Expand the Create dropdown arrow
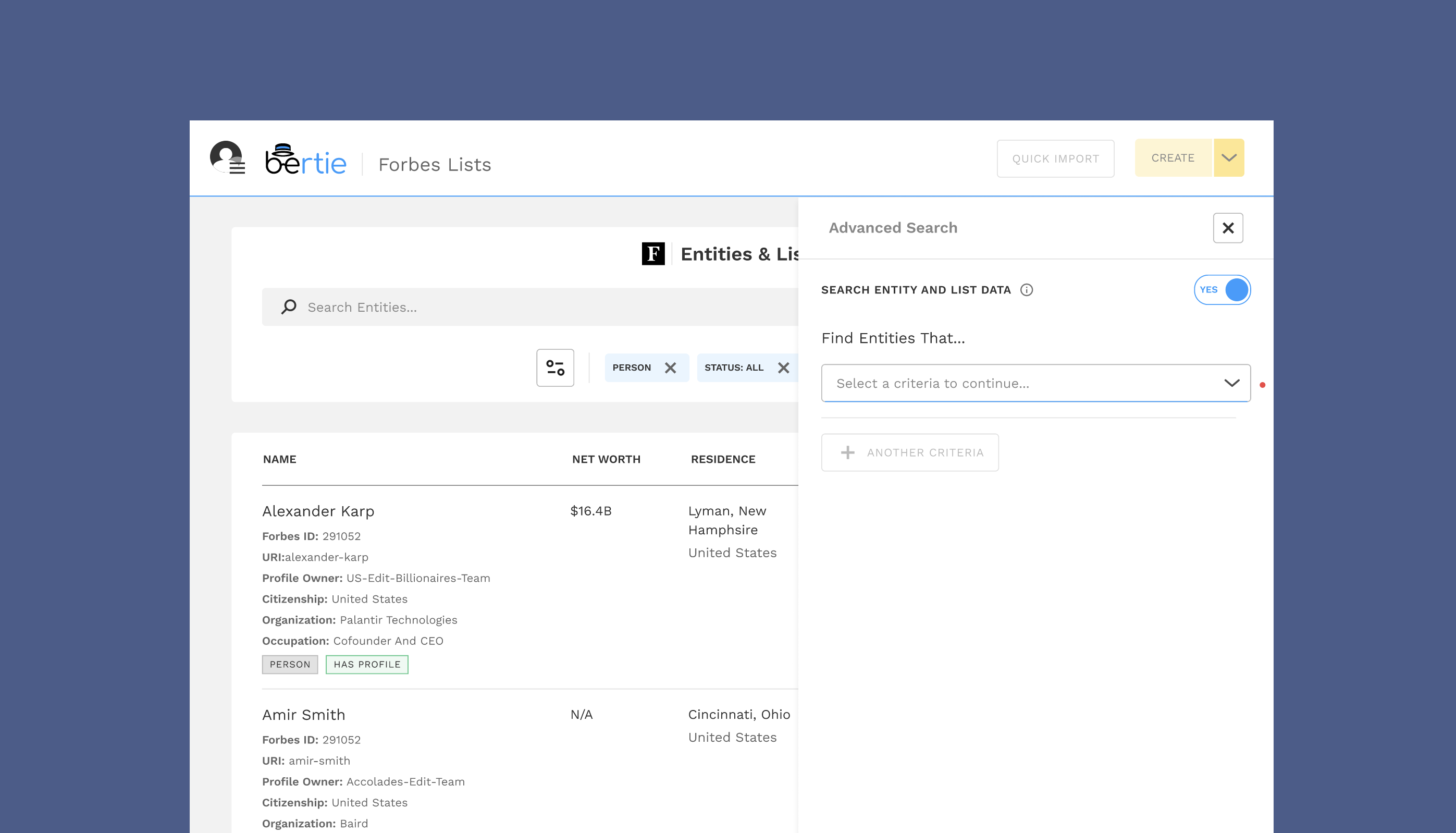The width and height of the screenshot is (1456, 833). tap(1228, 158)
